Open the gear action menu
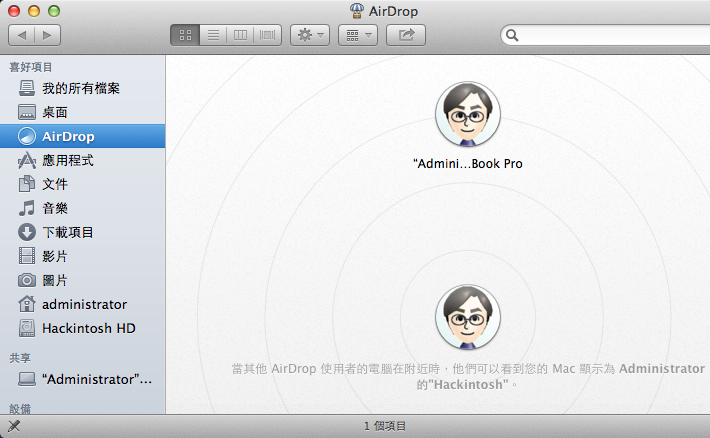This screenshot has height=438, width=710. click(310, 35)
